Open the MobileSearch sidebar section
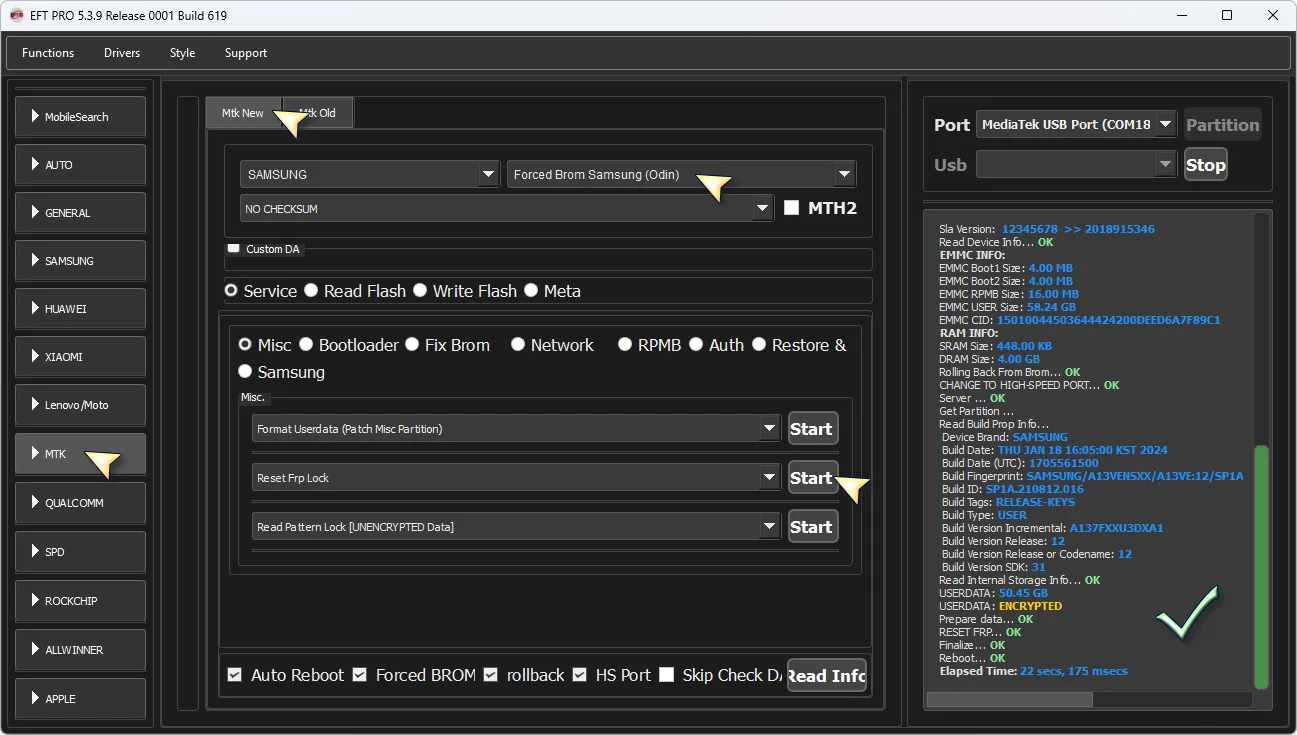 click(x=80, y=117)
